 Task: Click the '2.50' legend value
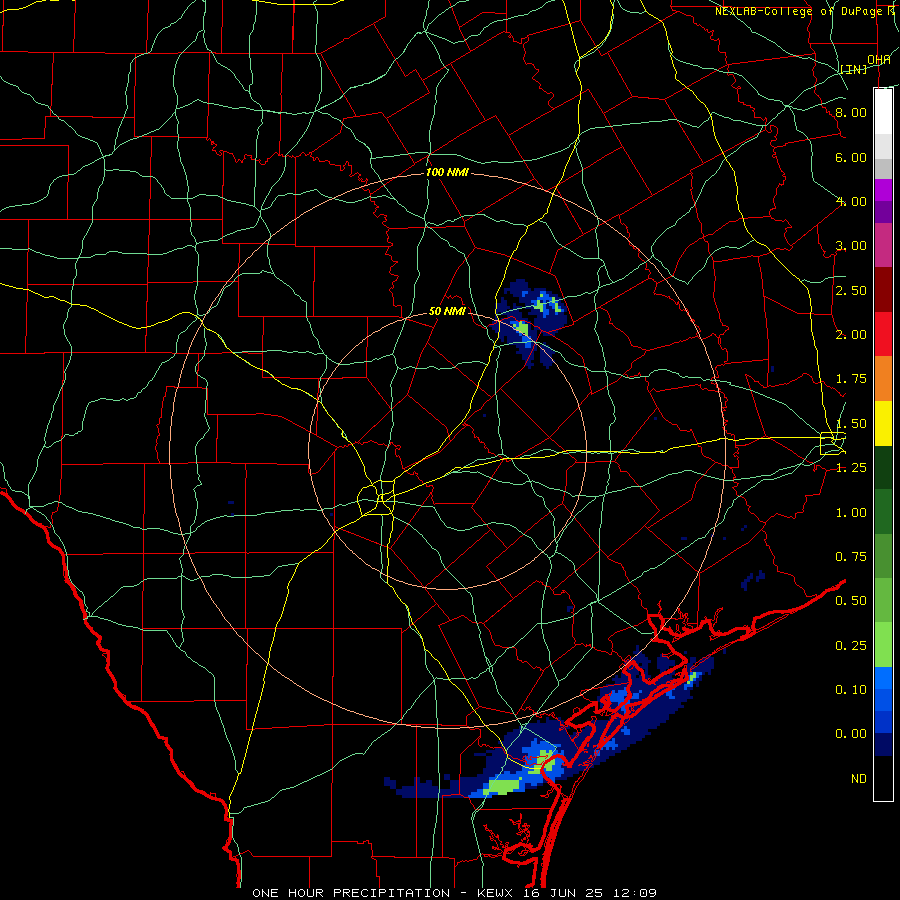click(x=851, y=290)
